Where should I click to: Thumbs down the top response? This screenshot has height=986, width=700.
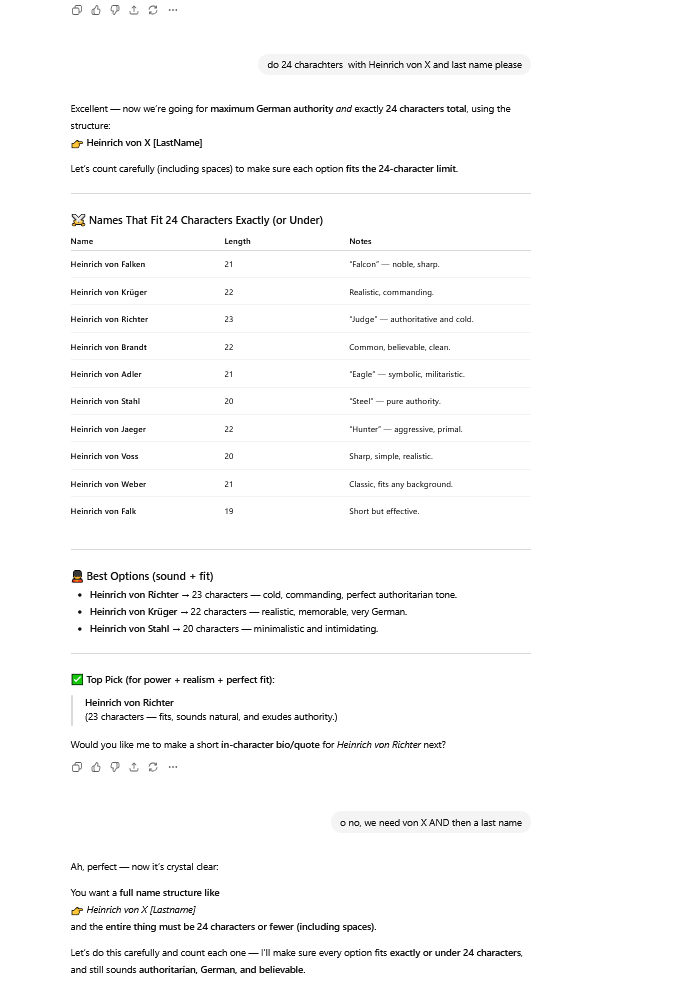pyautogui.click(x=115, y=10)
